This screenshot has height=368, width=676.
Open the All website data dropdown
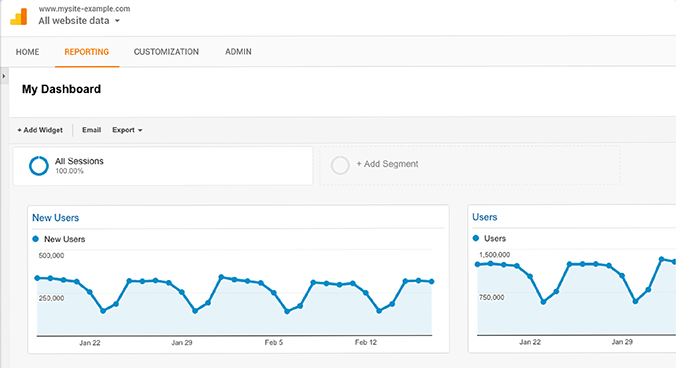[79, 21]
